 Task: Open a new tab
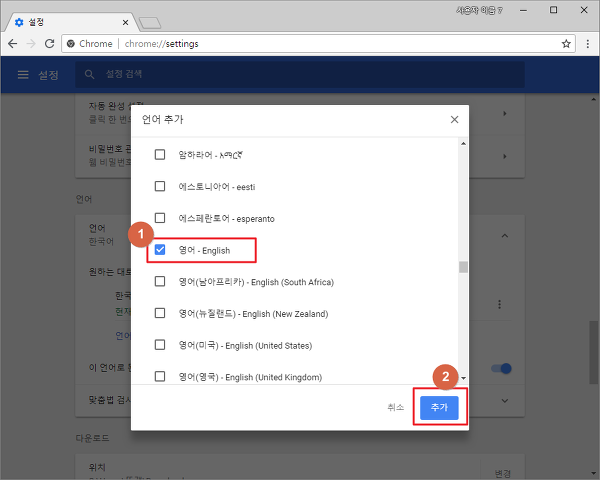click(x=150, y=23)
